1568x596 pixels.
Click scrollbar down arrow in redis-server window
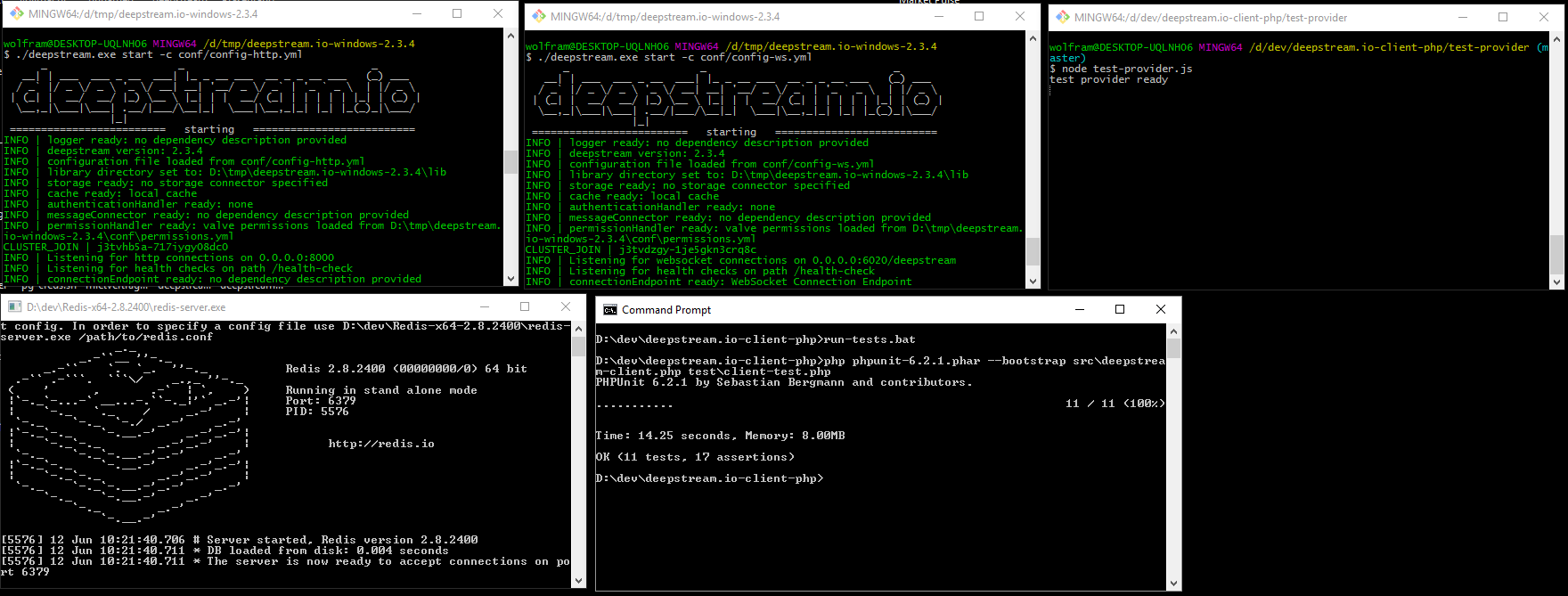coord(578,581)
